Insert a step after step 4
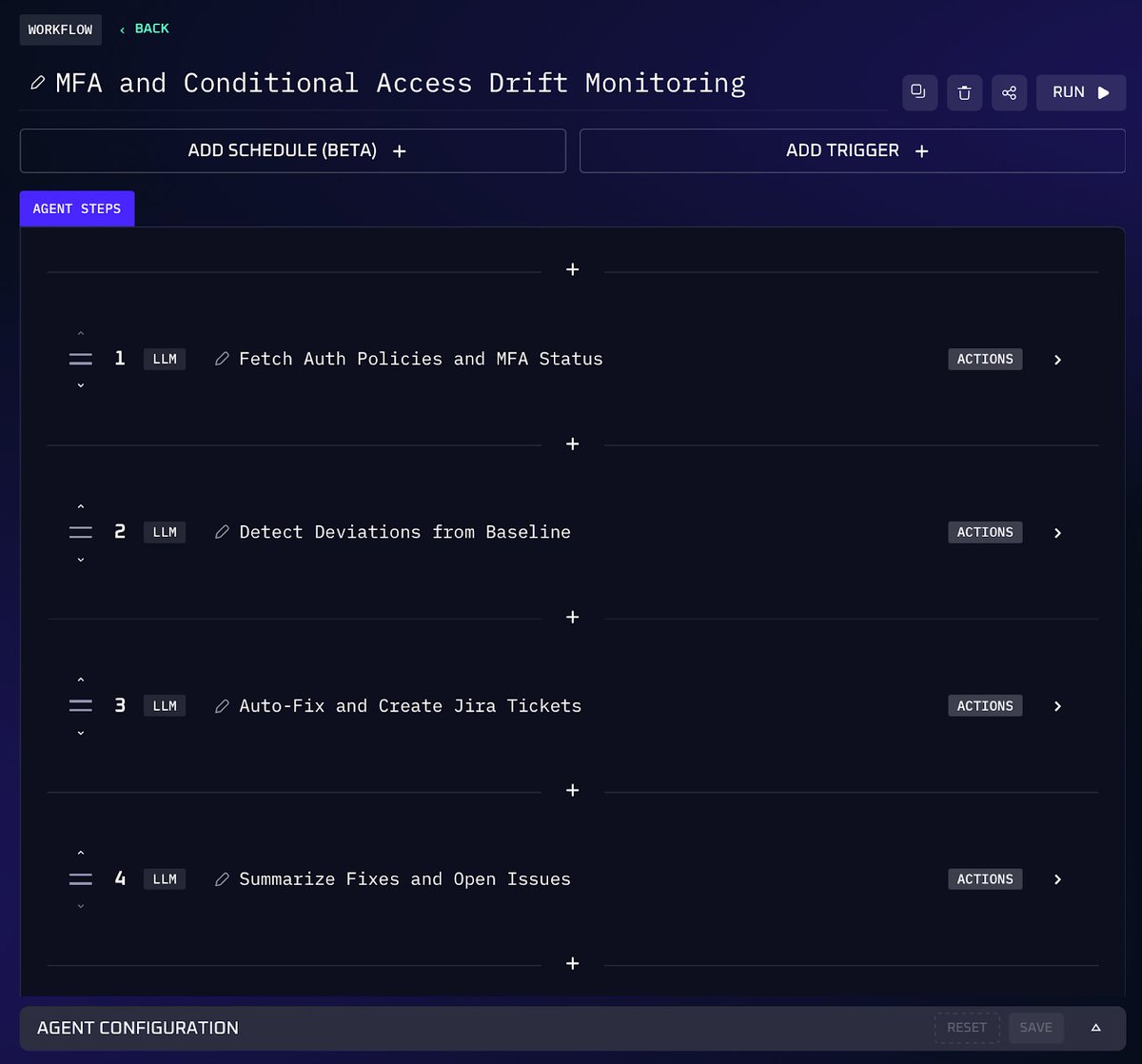The image size is (1142, 1064). tap(573, 964)
